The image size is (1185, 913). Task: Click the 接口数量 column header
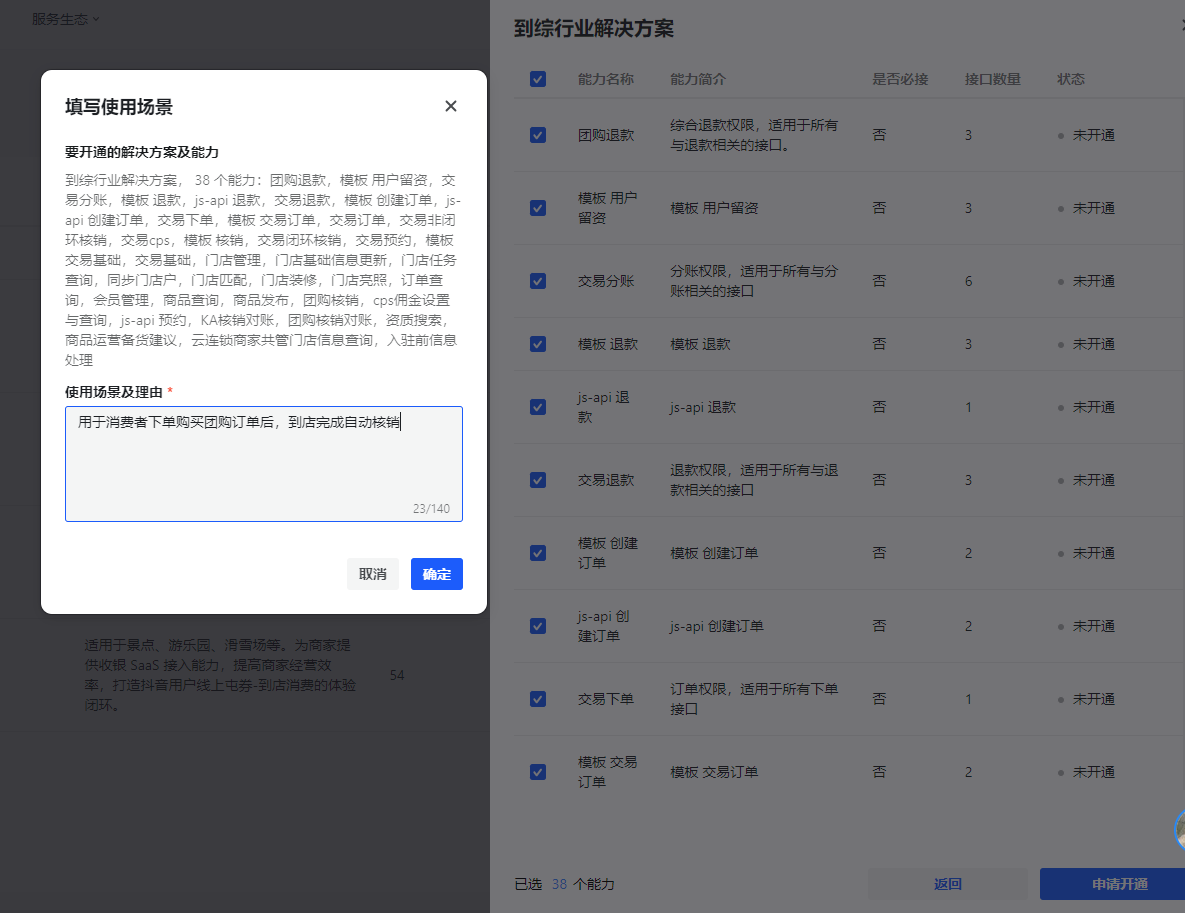coord(993,79)
